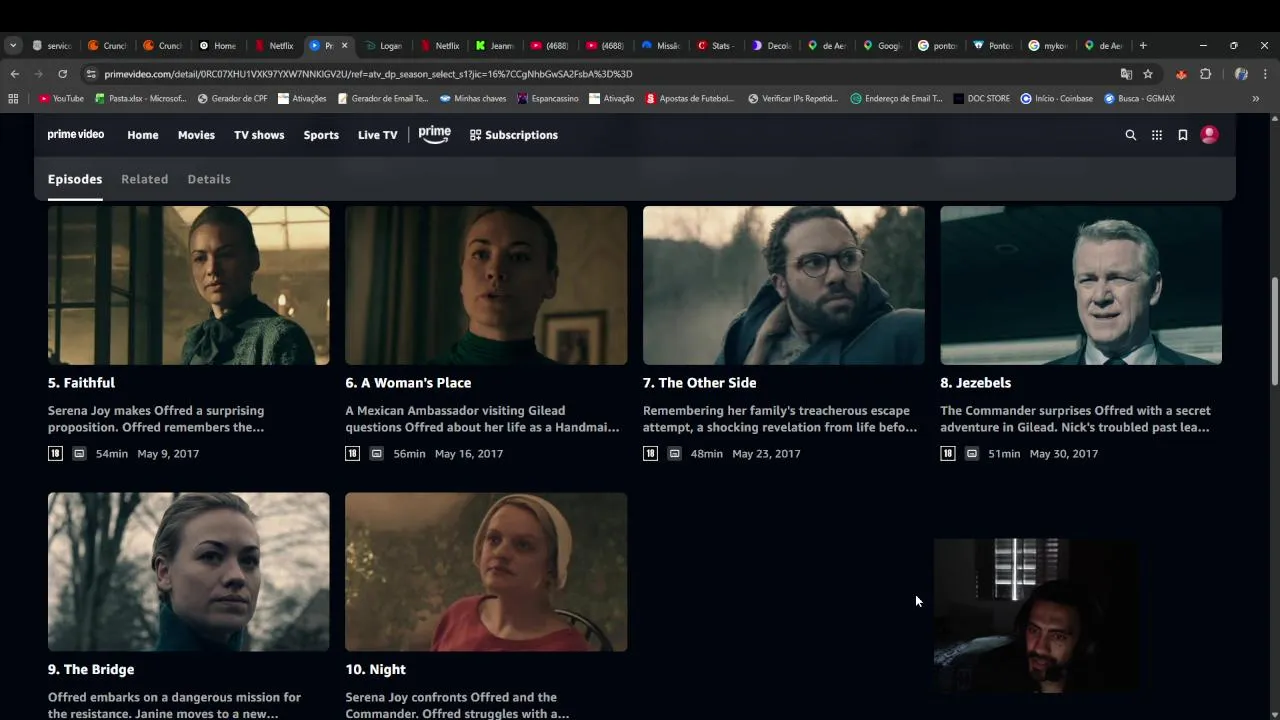Open the YouTube bookmark
Screen dimensions: 1280x720
click(x=61, y=99)
